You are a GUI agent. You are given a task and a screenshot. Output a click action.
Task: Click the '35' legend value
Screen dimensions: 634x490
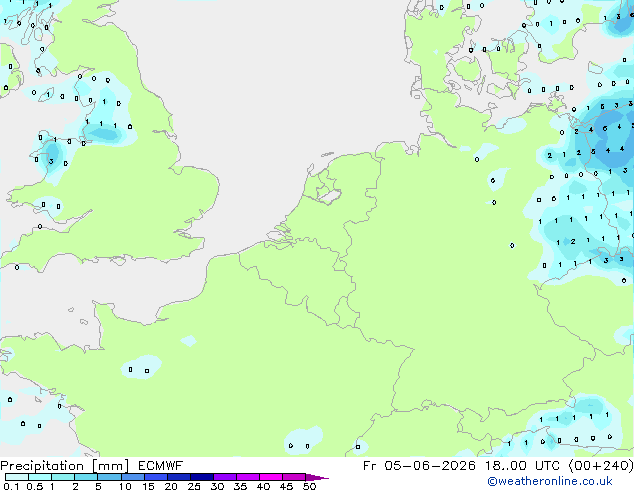[240, 486]
